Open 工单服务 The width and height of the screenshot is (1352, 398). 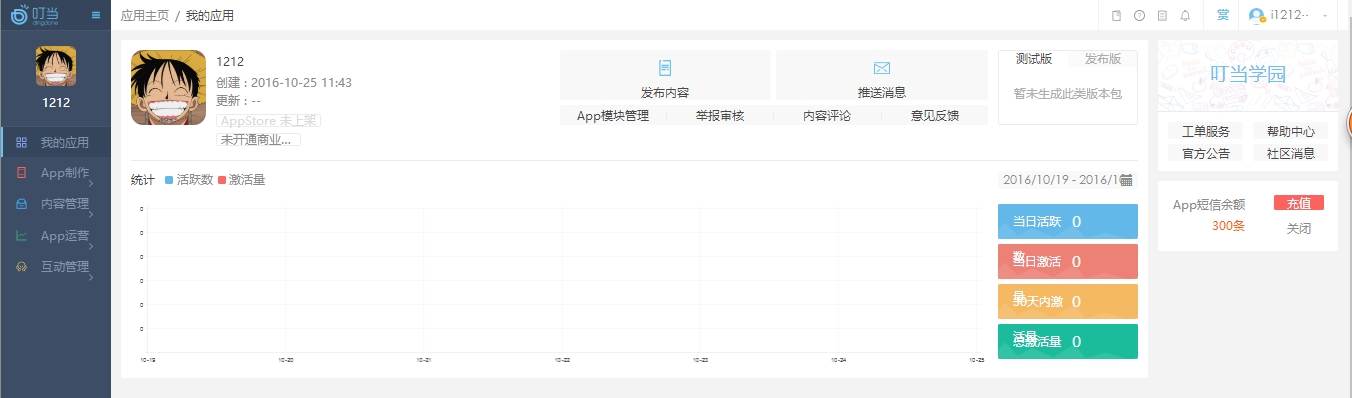(1205, 131)
